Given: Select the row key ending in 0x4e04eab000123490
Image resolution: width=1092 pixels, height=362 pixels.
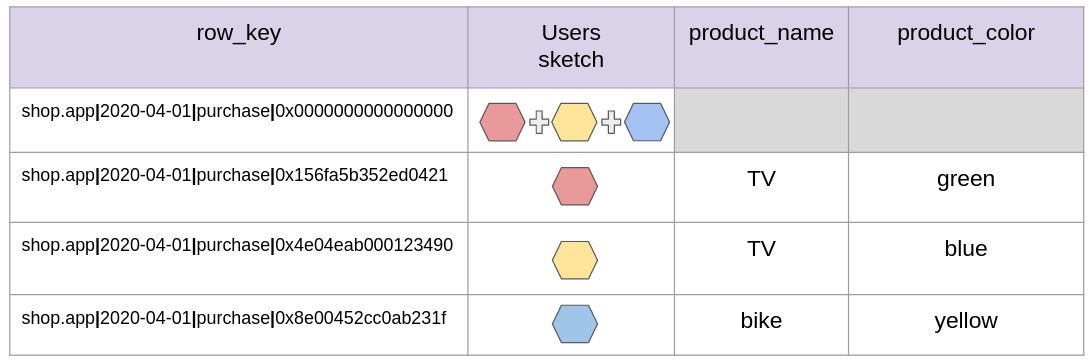Looking at the screenshot, I should click(237, 246).
